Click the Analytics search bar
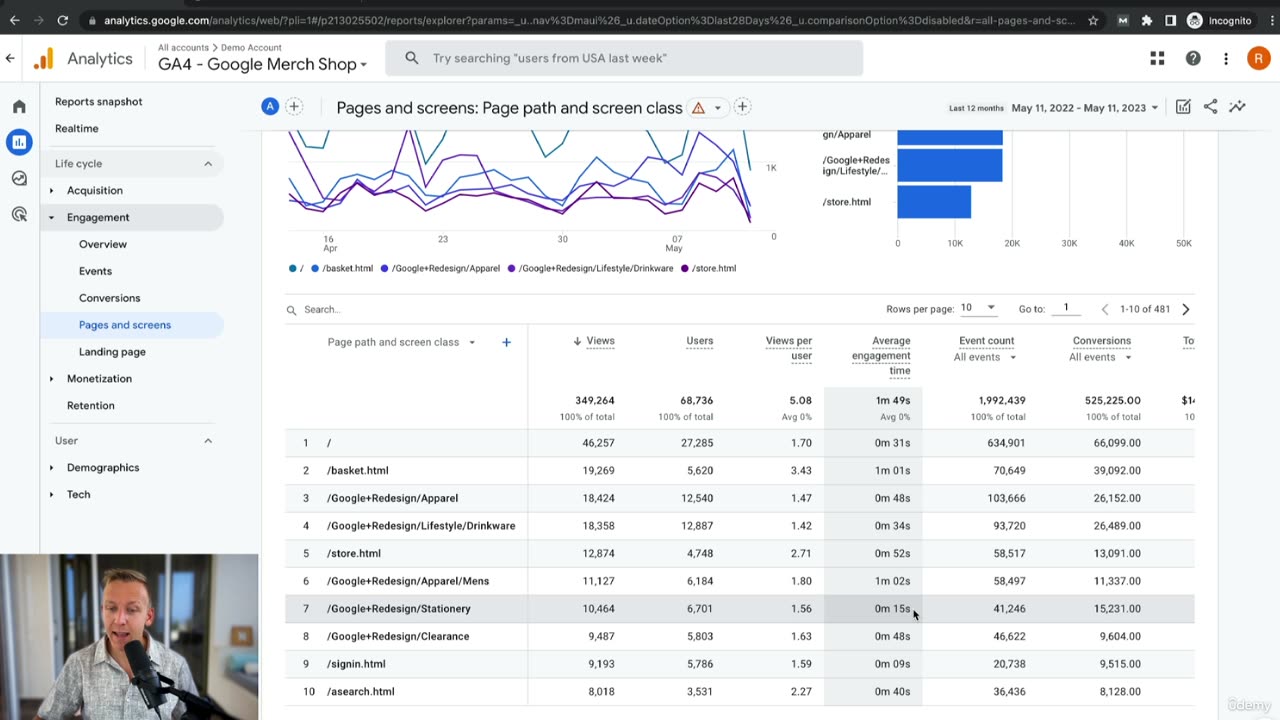 (624, 58)
